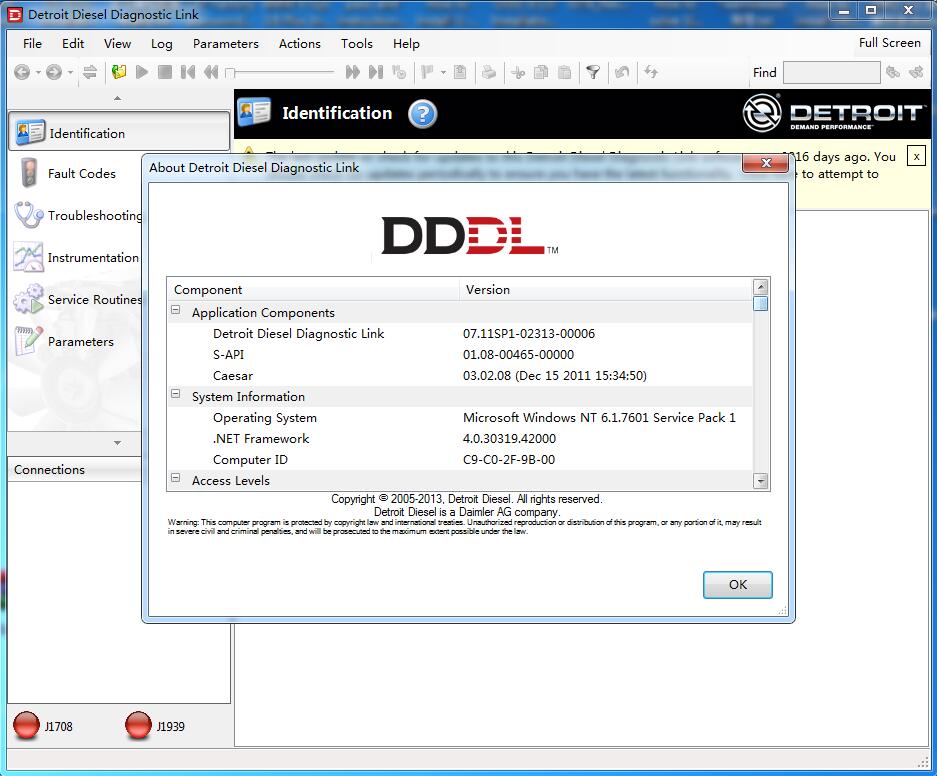The width and height of the screenshot is (937, 776).
Task: Click the Forward navigation arrow in toolbar
Action: coord(54,72)
